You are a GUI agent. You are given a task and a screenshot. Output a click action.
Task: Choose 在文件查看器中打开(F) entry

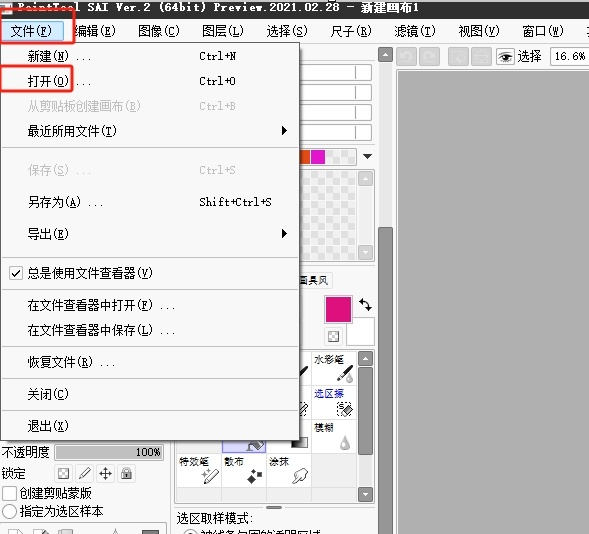150,305
